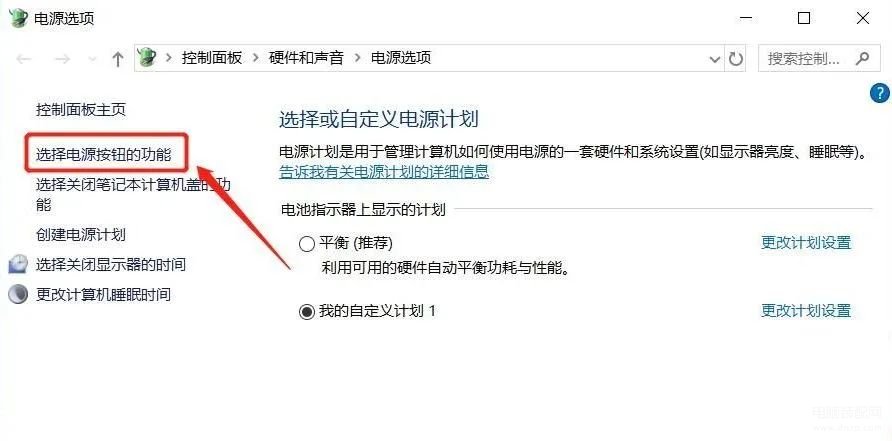
Task: Open 更改计划设置 for 平衡 plan
Action: coord(806,243)
